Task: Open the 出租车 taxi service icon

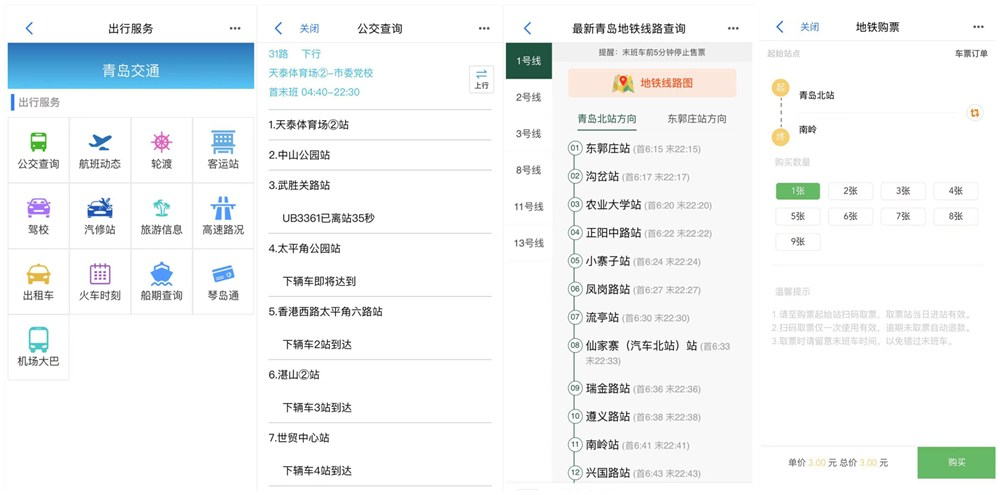Action: tap(38, 282)
